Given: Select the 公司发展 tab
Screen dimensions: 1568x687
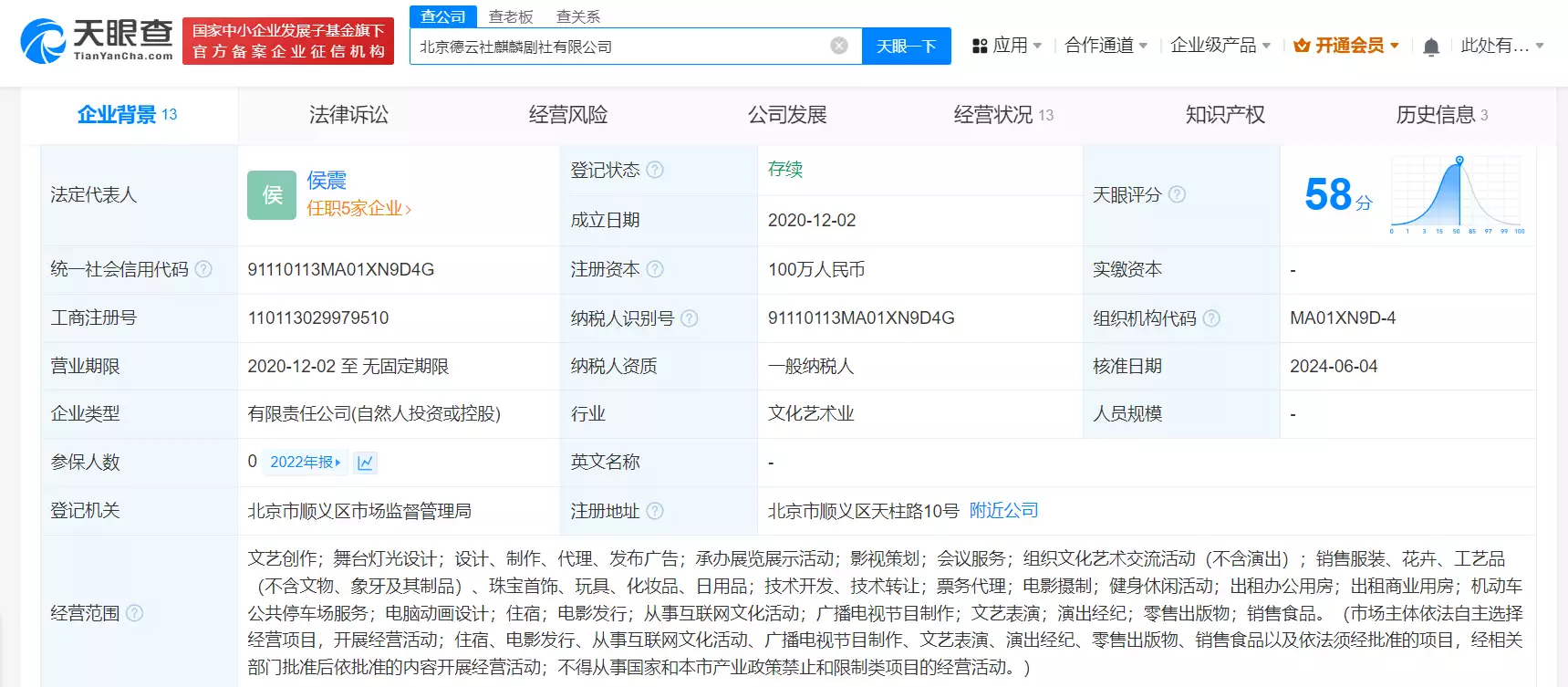Looking at the screenshot, I should pyautogui.click(x=787, y=115).
